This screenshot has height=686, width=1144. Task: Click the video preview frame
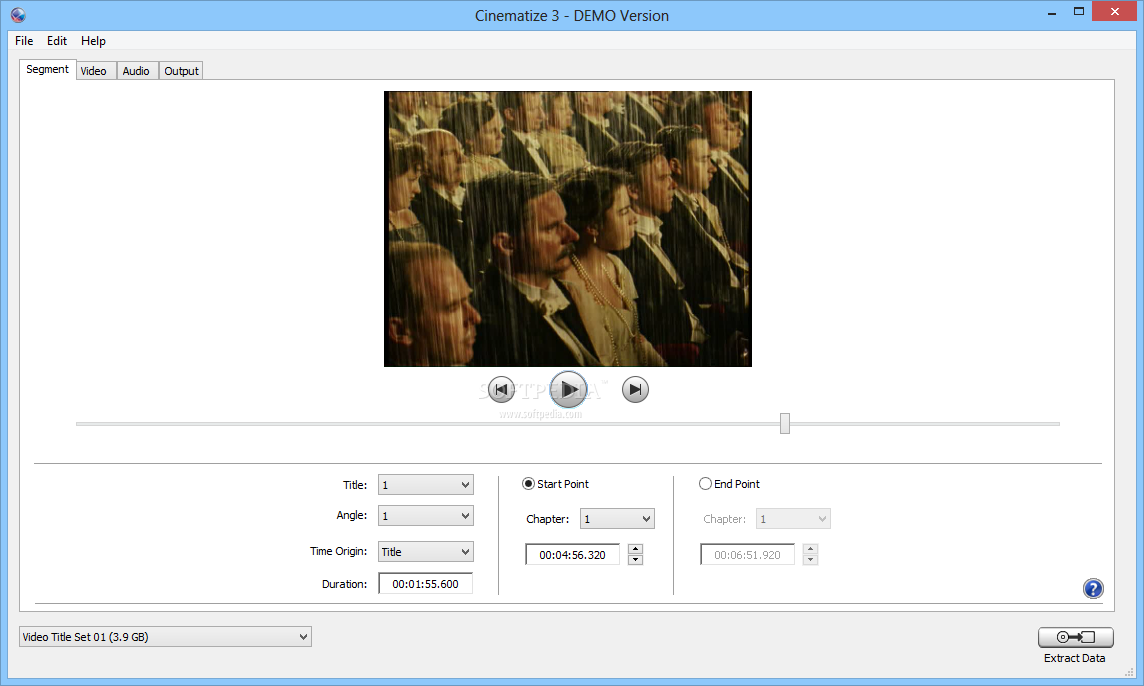pos(568,229)
